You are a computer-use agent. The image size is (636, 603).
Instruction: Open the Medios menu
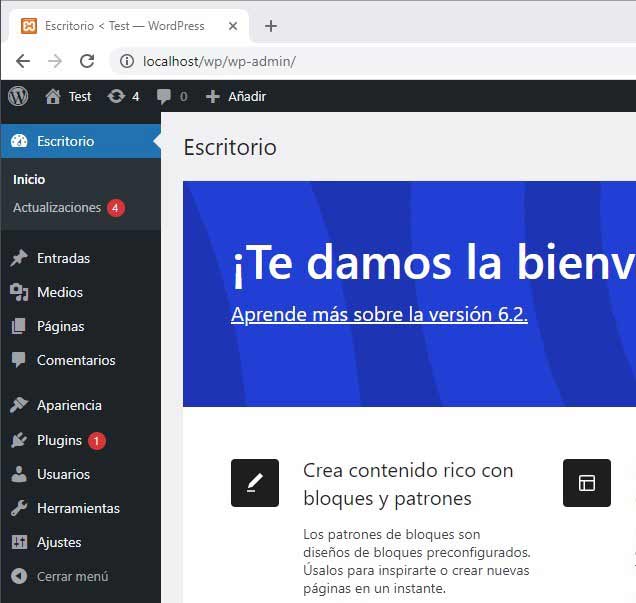pos(81,292)
